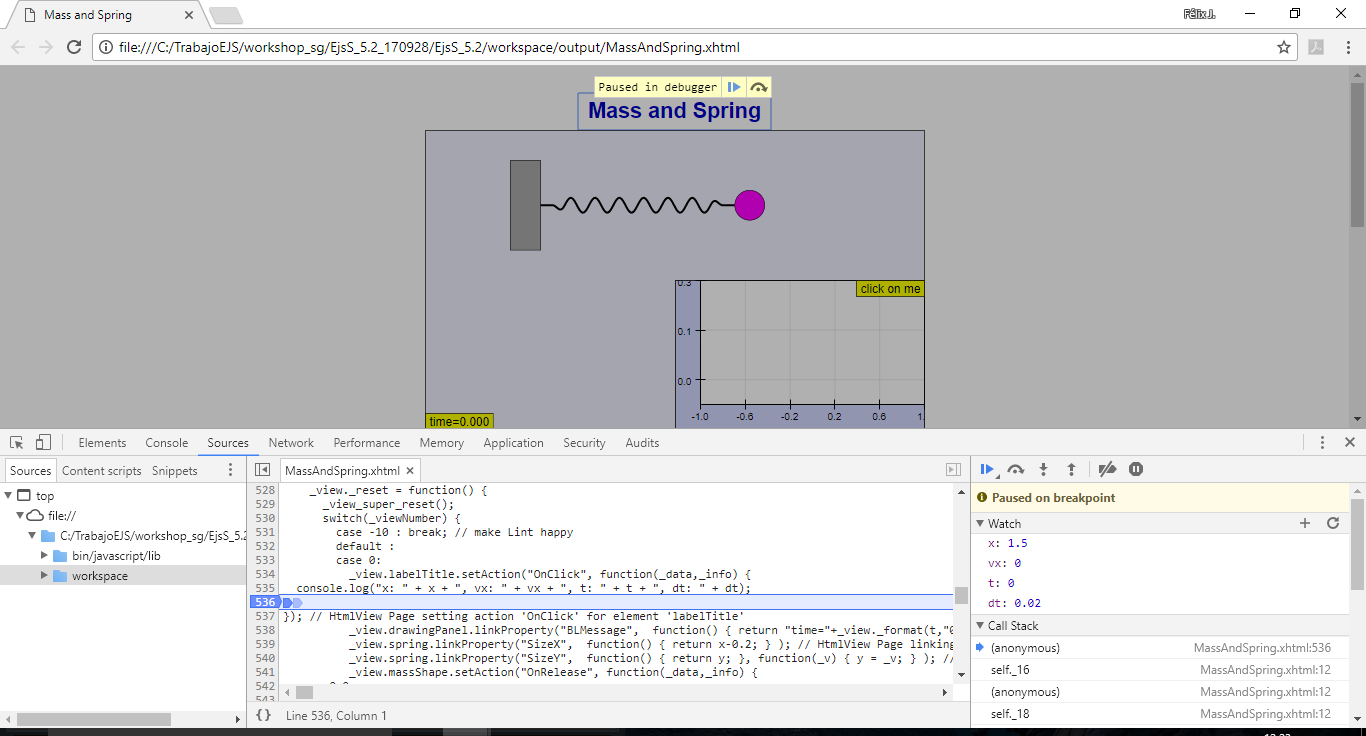Collapse the C:/TrabajoEJS folder node
Screen dimensions: 1366x736
tap(32, 536)
